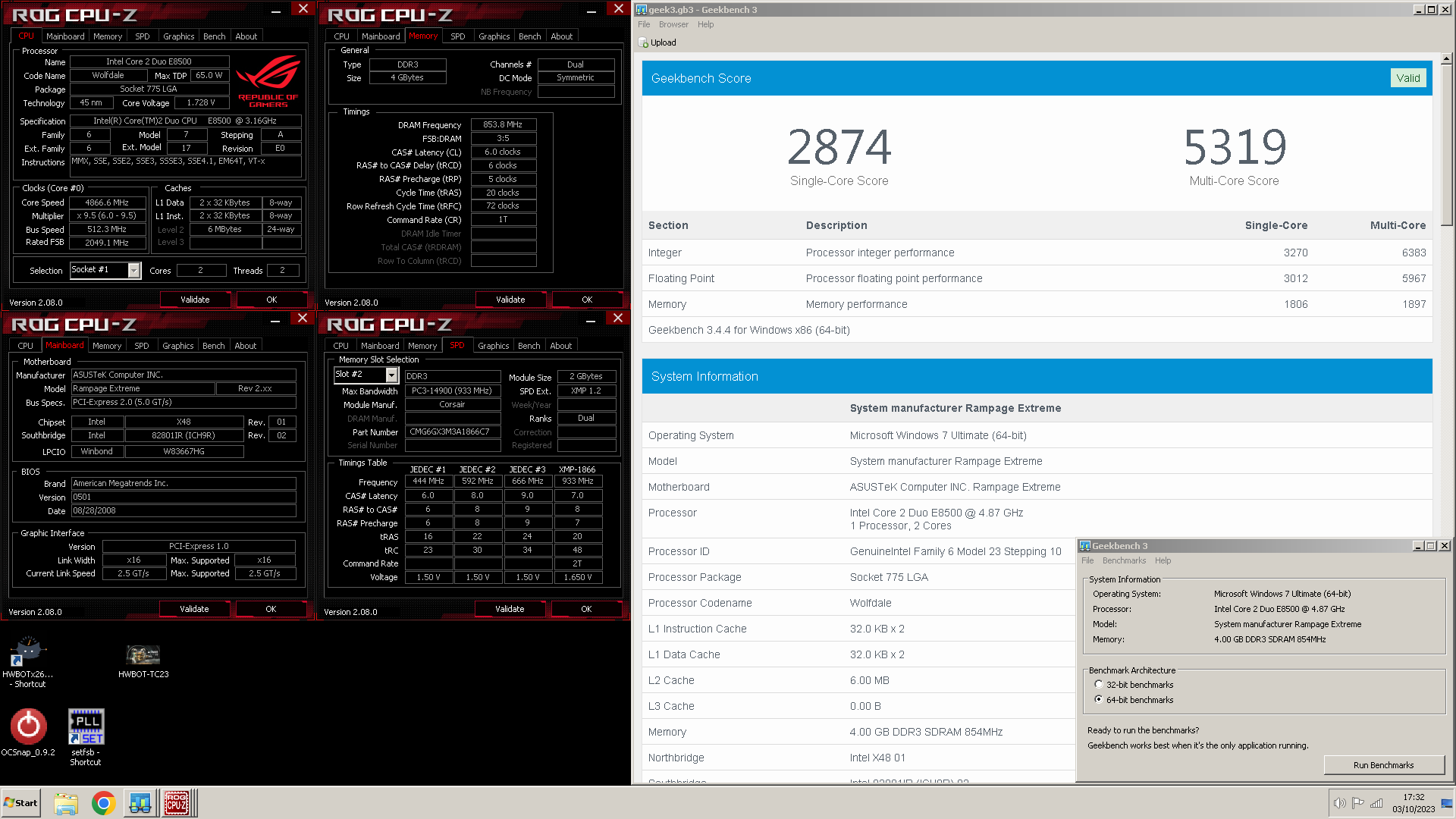Open Browser menu in Geekbench window
Viewport: 1456px width, 819px height.
[673, 24]
